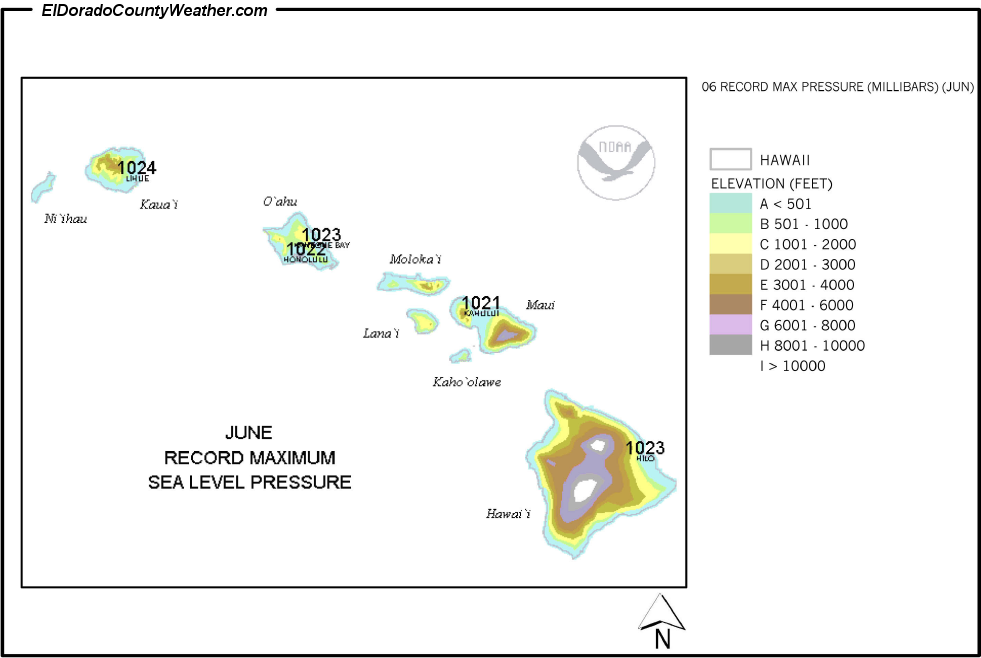
Task: Click the 1022 Honolulu pressure value
Action: pos(306,250)
